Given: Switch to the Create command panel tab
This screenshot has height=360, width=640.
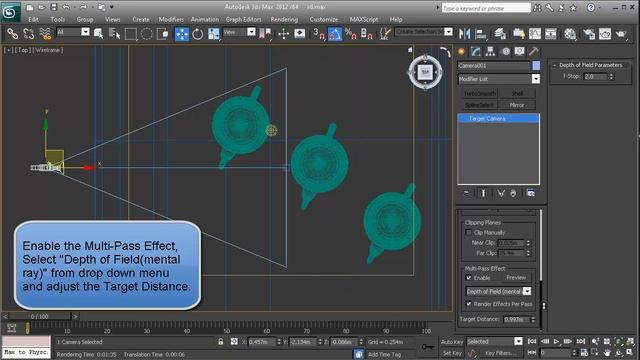Looking at the screenshot, I should click(x=461, y=51).
